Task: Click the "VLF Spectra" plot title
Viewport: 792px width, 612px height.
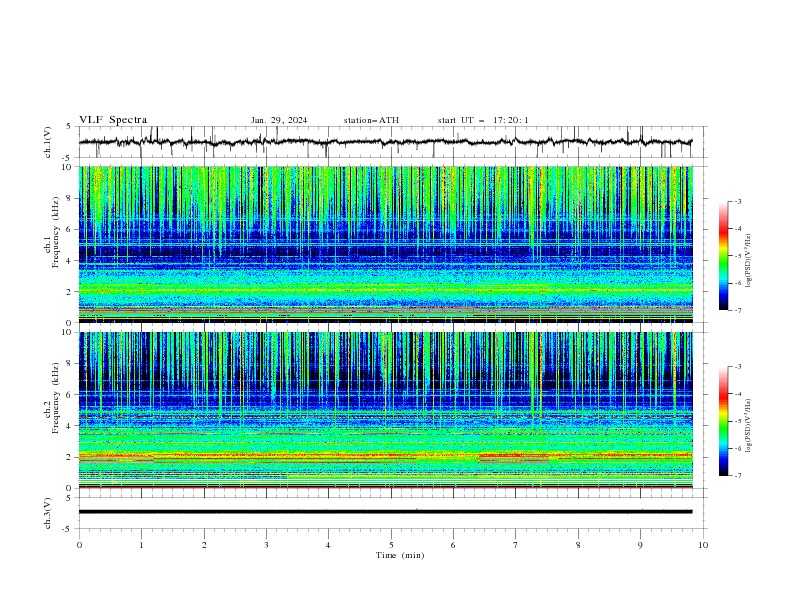Action: (113, 120)
